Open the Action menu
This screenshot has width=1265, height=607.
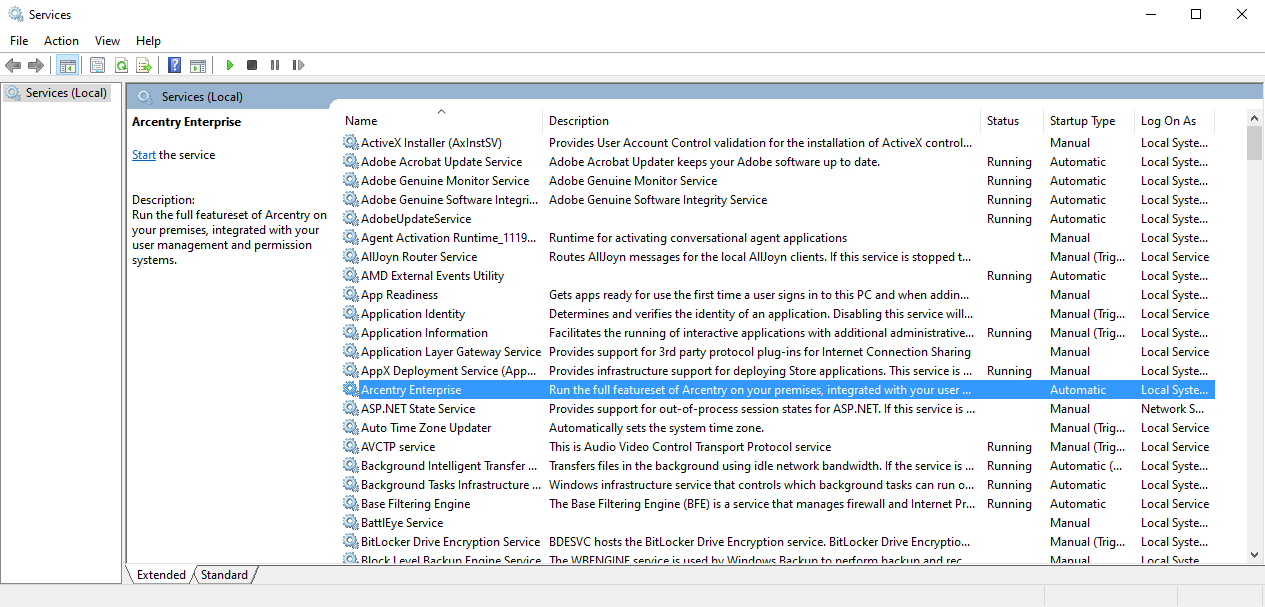pos(61,41)
